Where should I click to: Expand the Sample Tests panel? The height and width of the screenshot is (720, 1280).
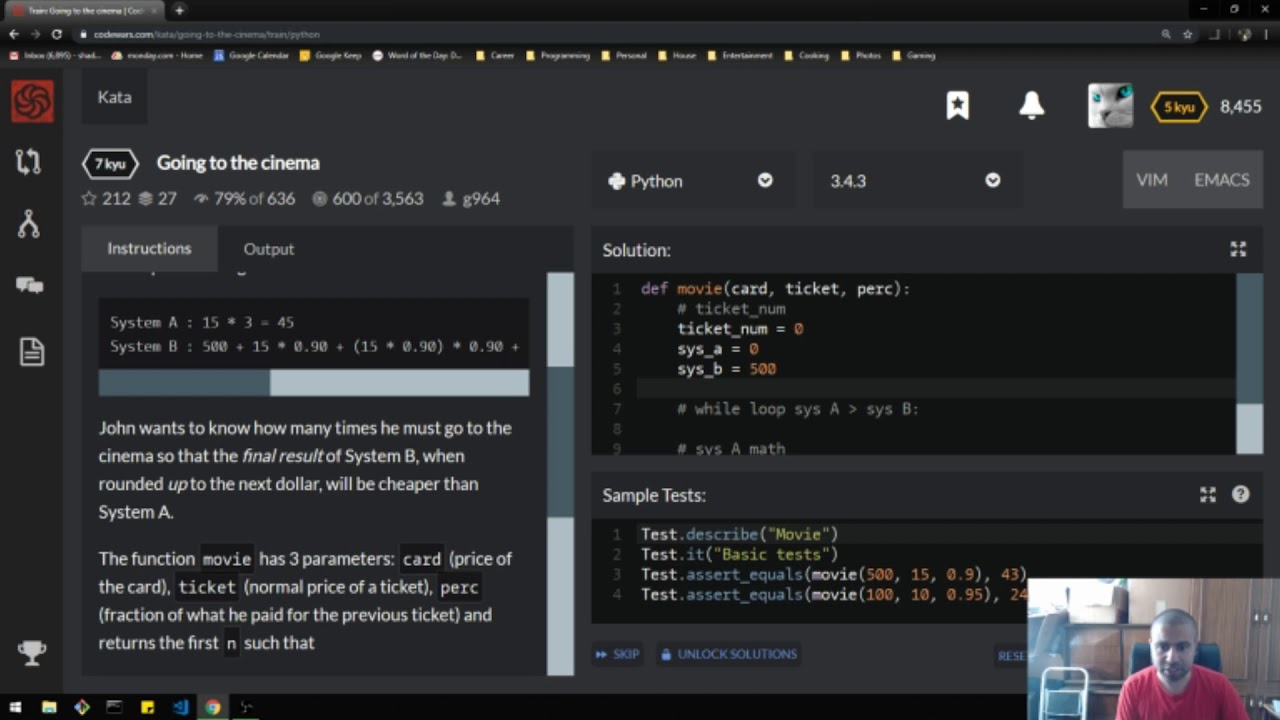1208,495
